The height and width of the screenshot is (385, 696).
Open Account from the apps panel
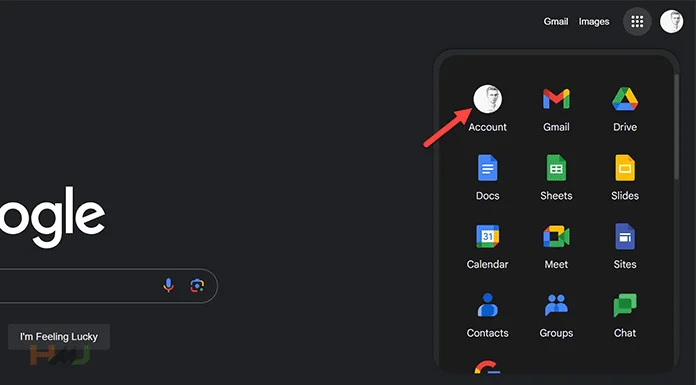(487, 108)
